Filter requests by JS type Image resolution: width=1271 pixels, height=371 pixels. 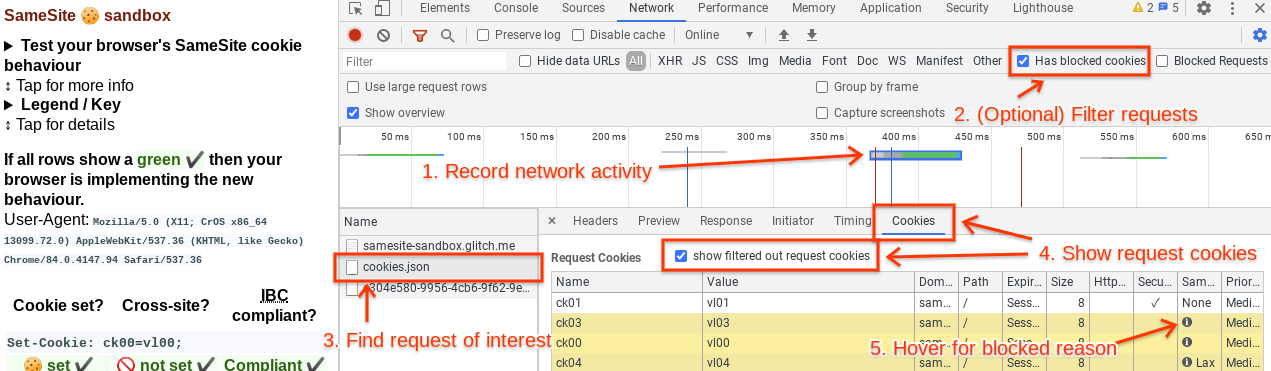point(699,61)
